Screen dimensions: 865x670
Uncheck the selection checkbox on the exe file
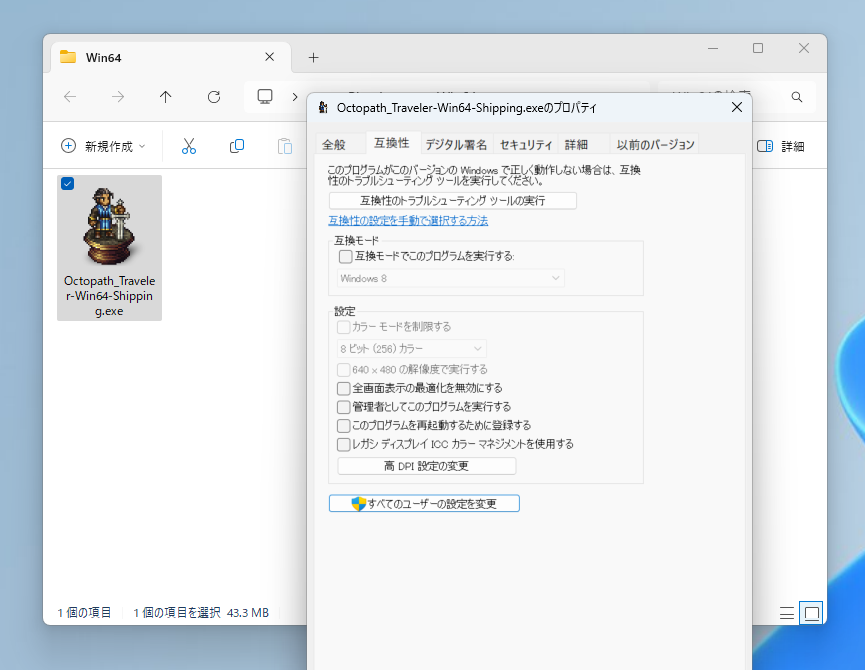tap(67, 184)
